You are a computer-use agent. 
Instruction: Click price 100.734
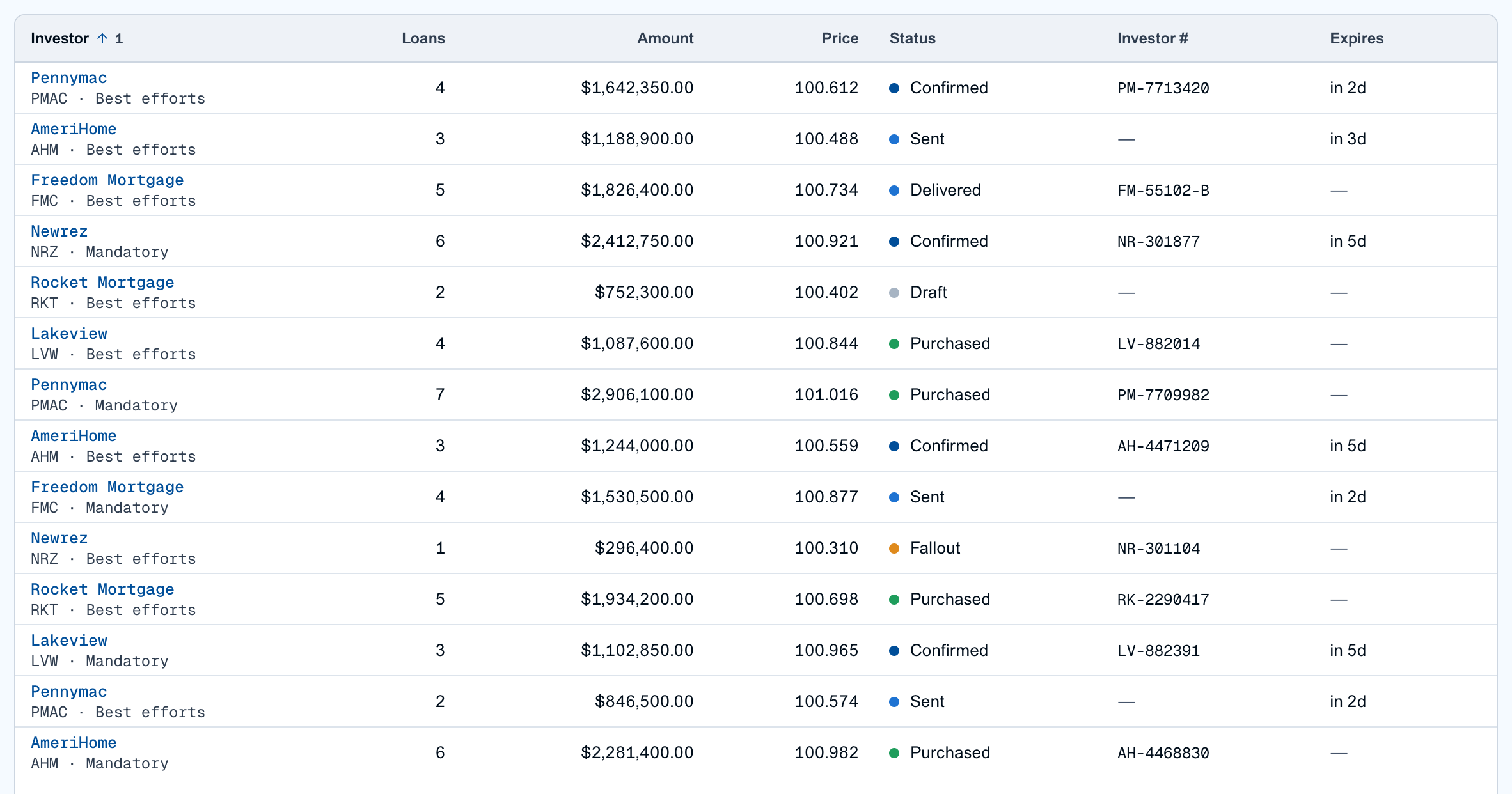[826, 190]
